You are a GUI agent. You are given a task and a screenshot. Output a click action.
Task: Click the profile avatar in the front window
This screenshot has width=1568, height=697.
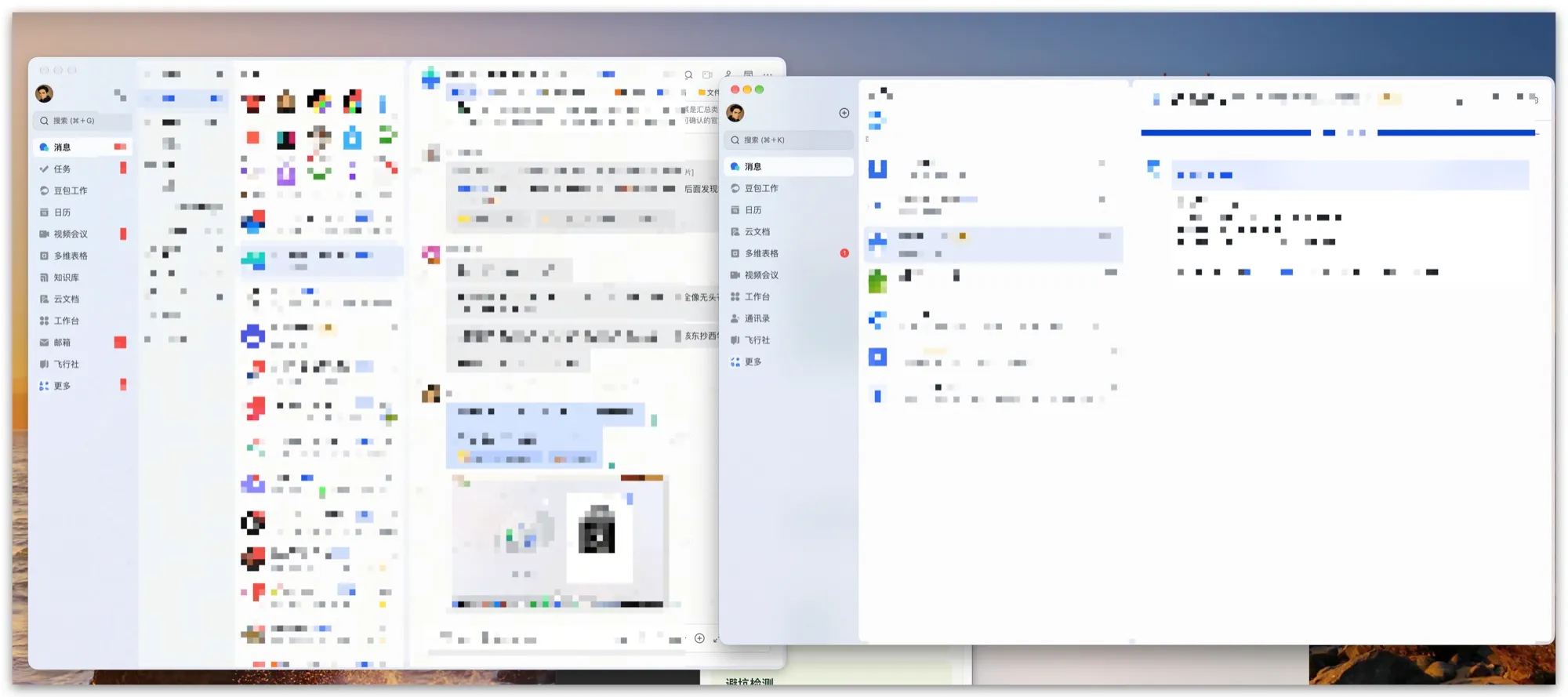point(735,113)
